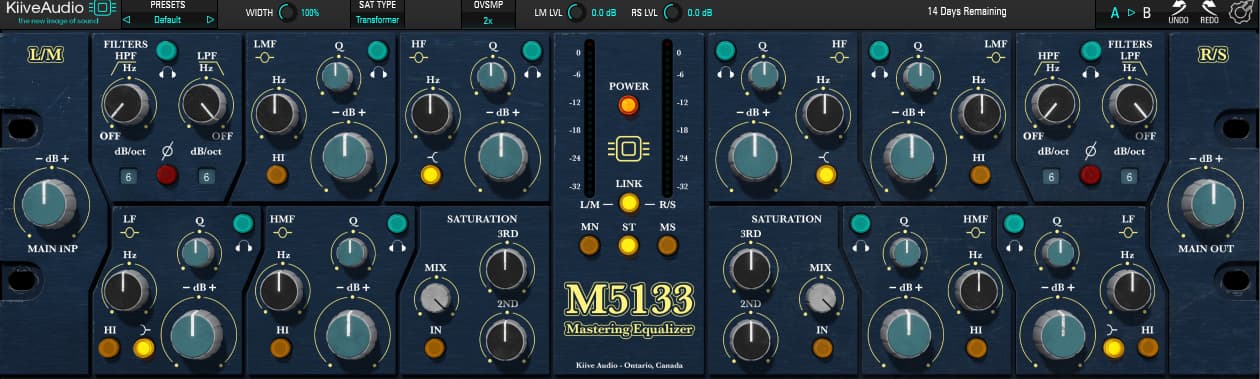Toggle R/S phase invert red button

1090,176
